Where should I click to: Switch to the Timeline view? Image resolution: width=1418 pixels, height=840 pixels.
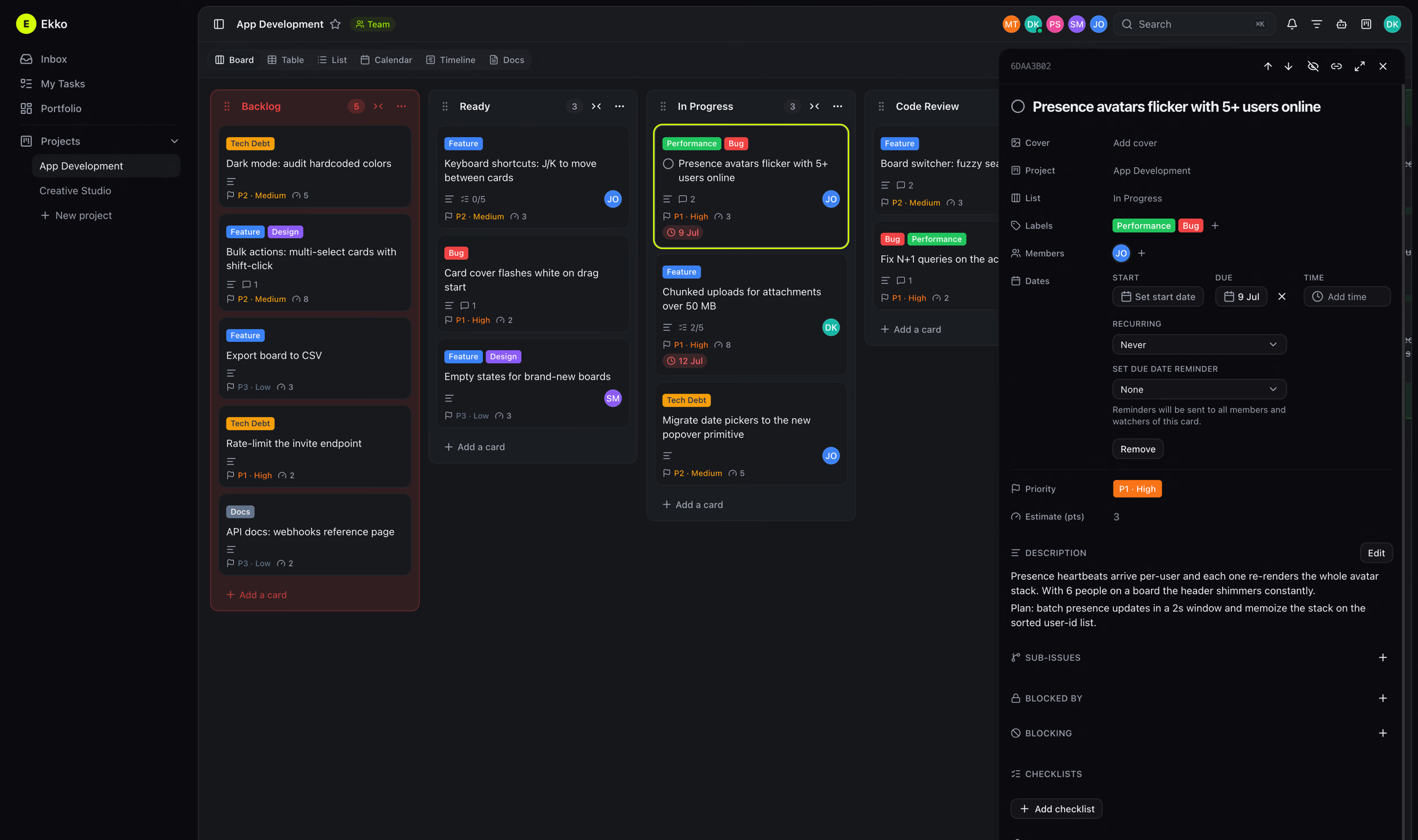click(451, 60)
